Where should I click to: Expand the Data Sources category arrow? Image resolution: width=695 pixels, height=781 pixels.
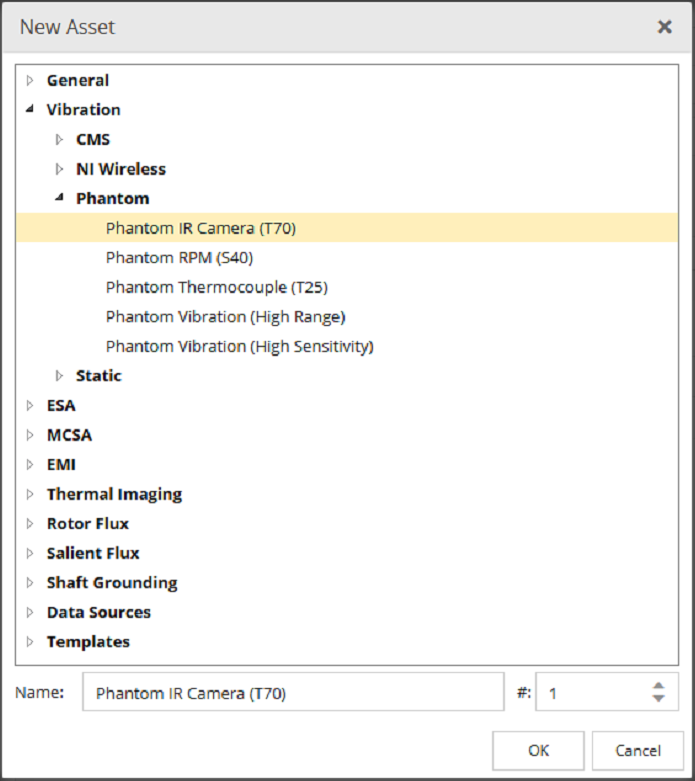[30, 612]
